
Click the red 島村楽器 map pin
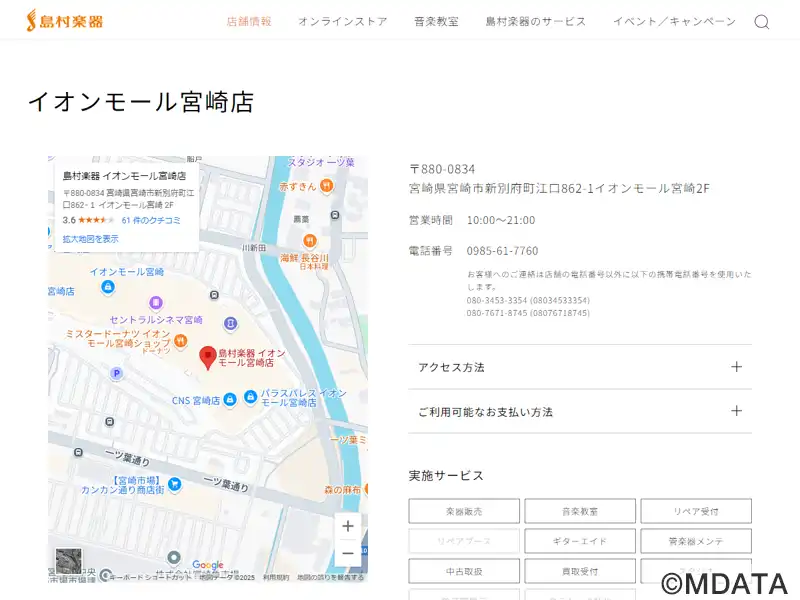[208, 357]
